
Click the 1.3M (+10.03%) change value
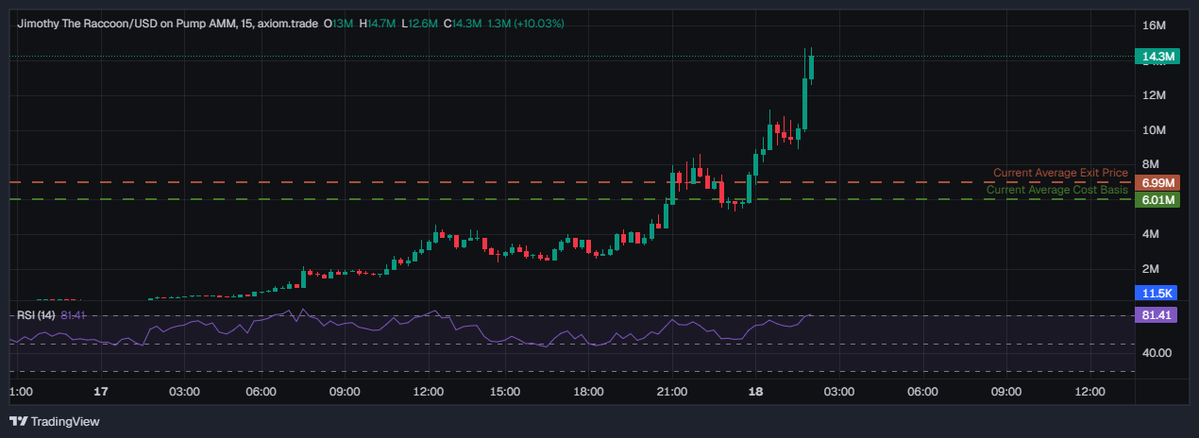click(525, 24)
